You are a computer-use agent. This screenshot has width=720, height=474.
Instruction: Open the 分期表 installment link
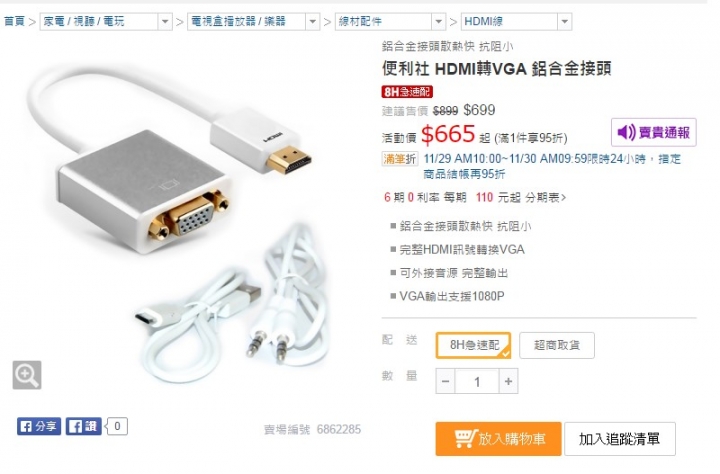[546, 198]
